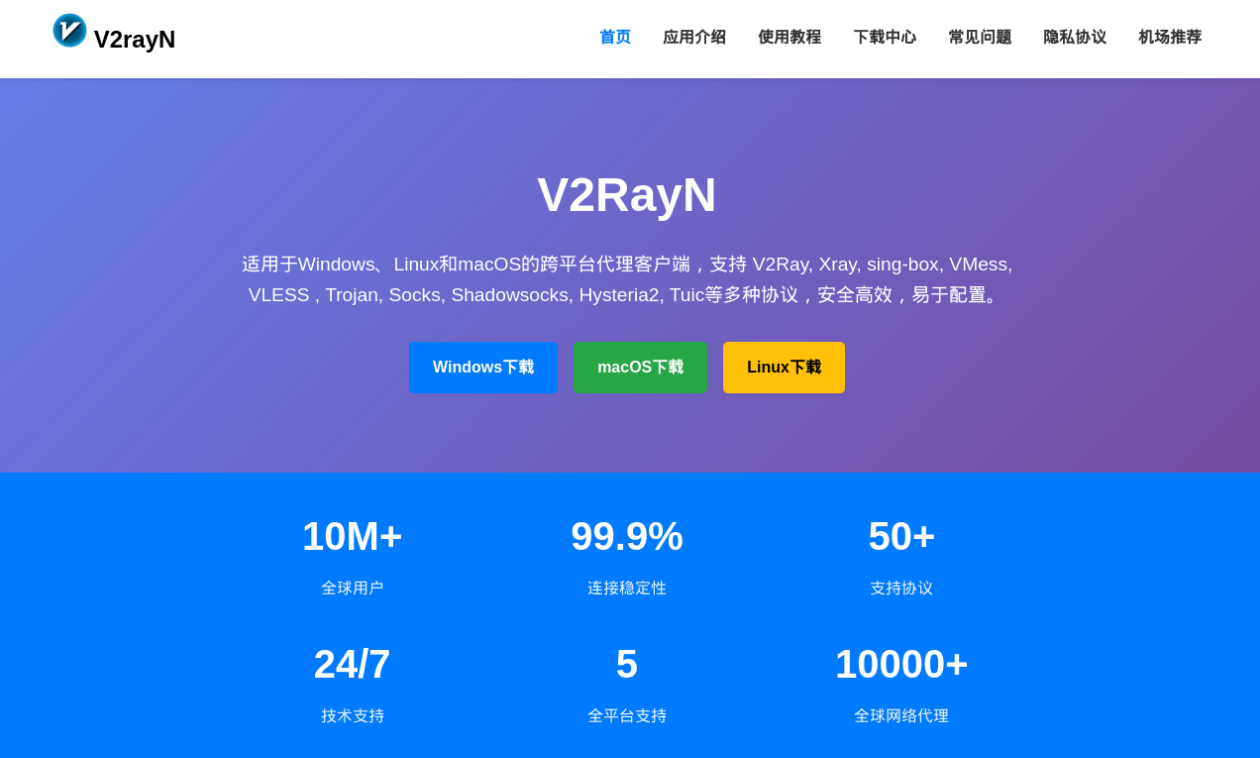The width and height of the screenshot is (1260, 758).
Task: Click the V2RayN hero heading
Action: pyautogui.click(x=627, y=195)
